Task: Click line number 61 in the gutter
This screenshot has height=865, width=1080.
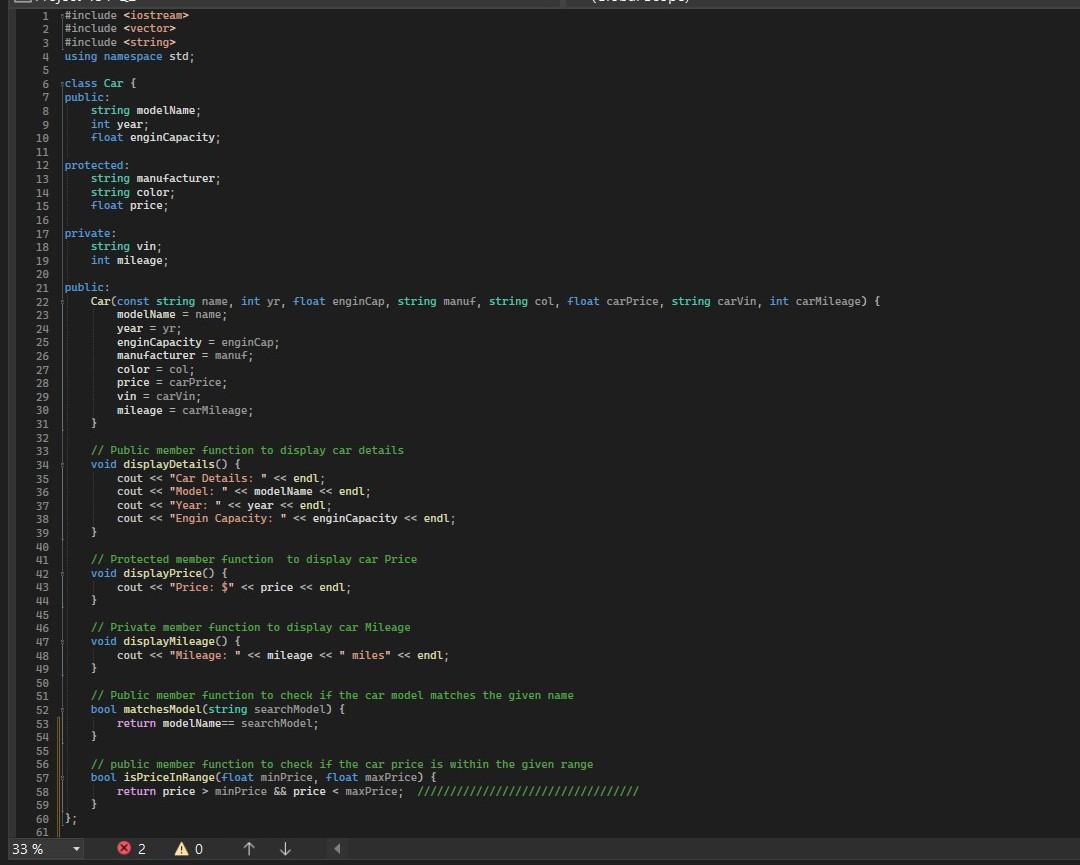Action: 42,832
